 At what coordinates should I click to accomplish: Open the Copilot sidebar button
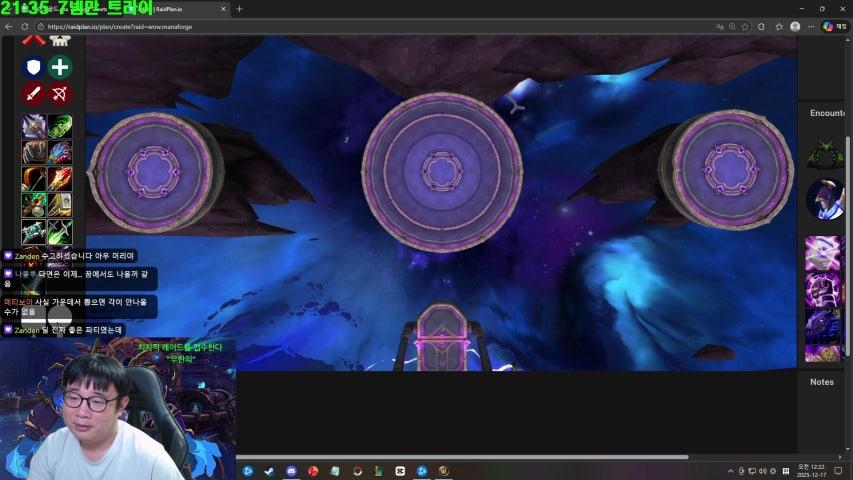click(x=835, y=27)
